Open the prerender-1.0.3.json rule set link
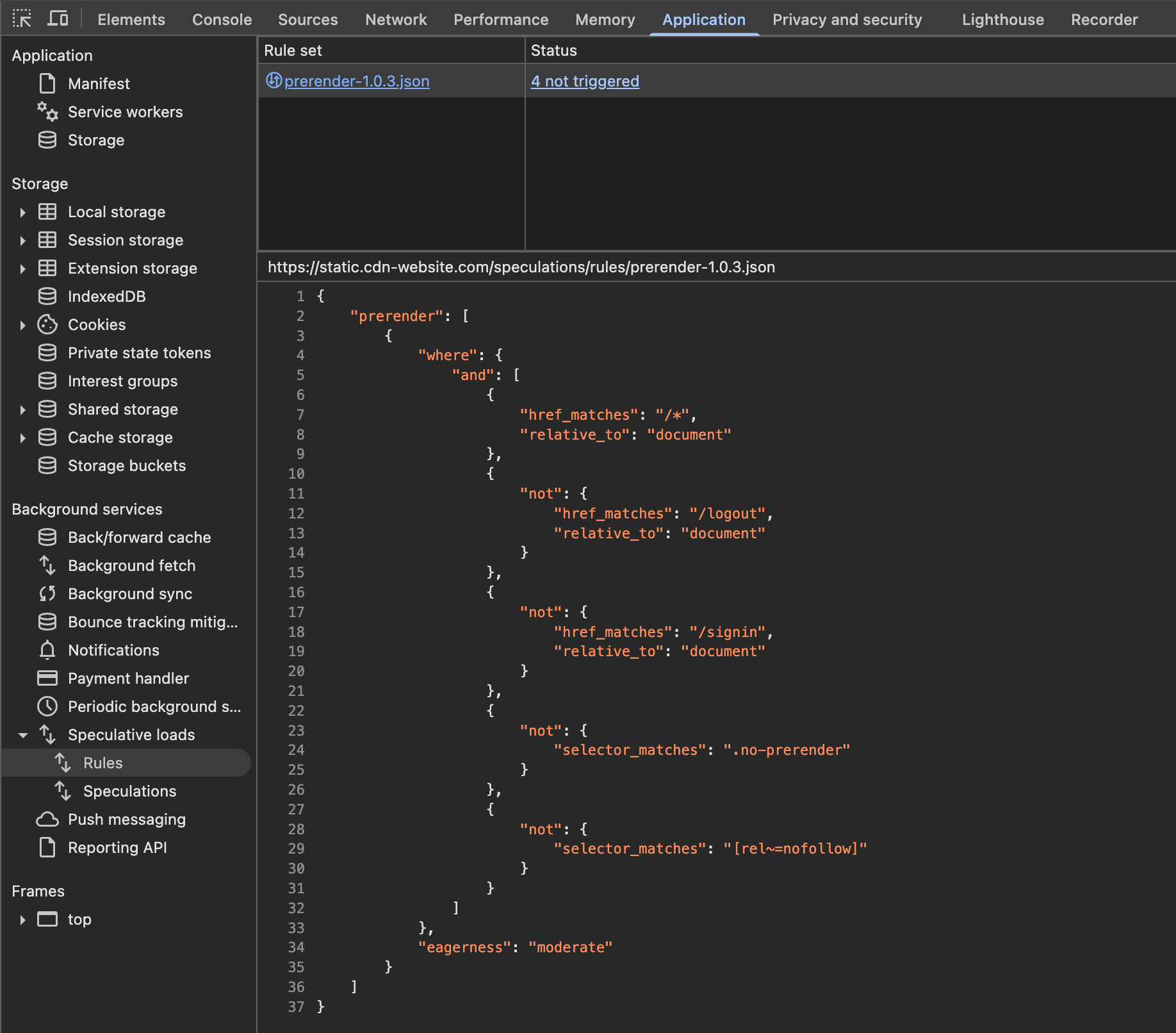Image resolution: width=1176 pixels, height=1033 pixels. pos(356,81)
